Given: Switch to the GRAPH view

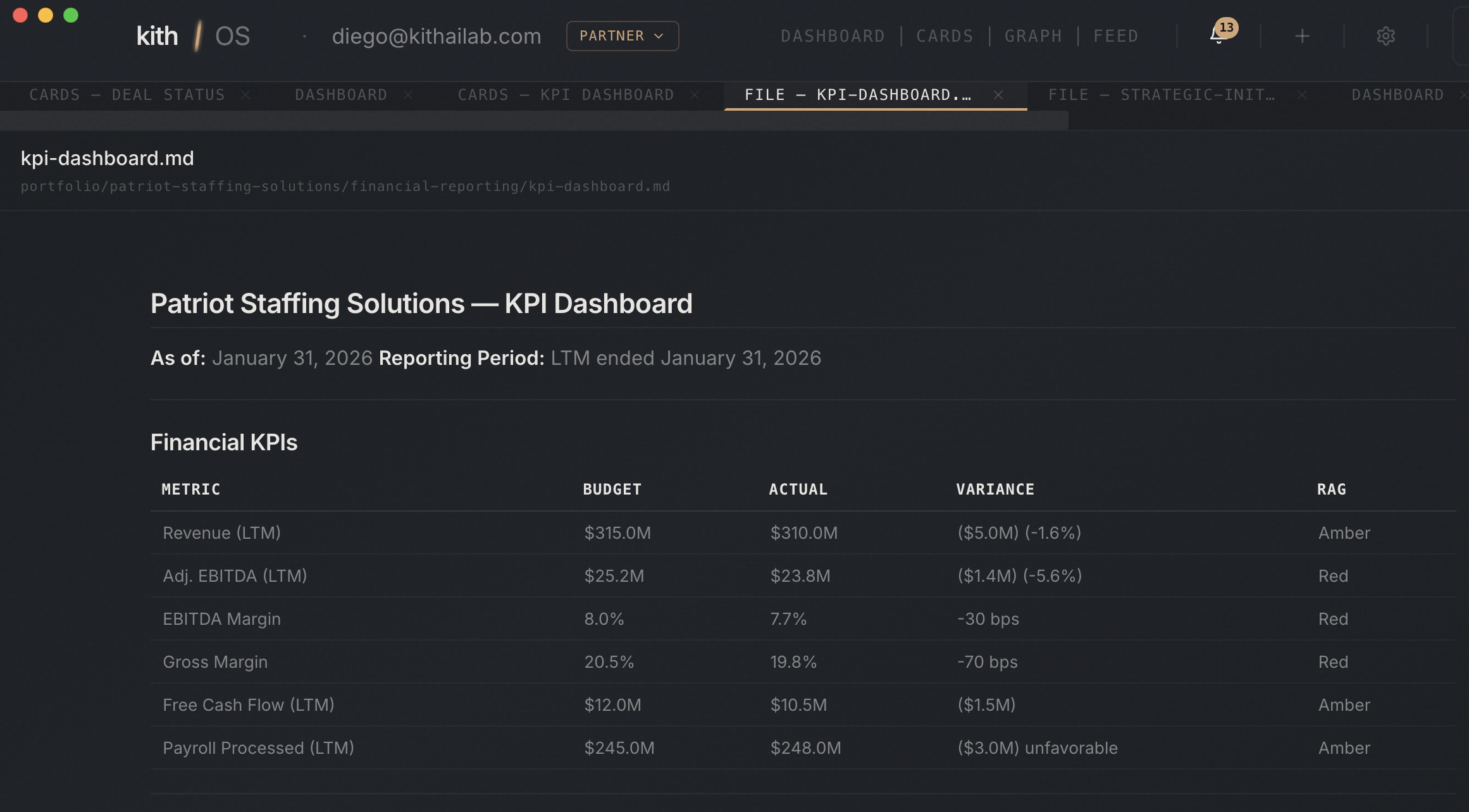Looking at the screenshot, I should pos(1032,36).
